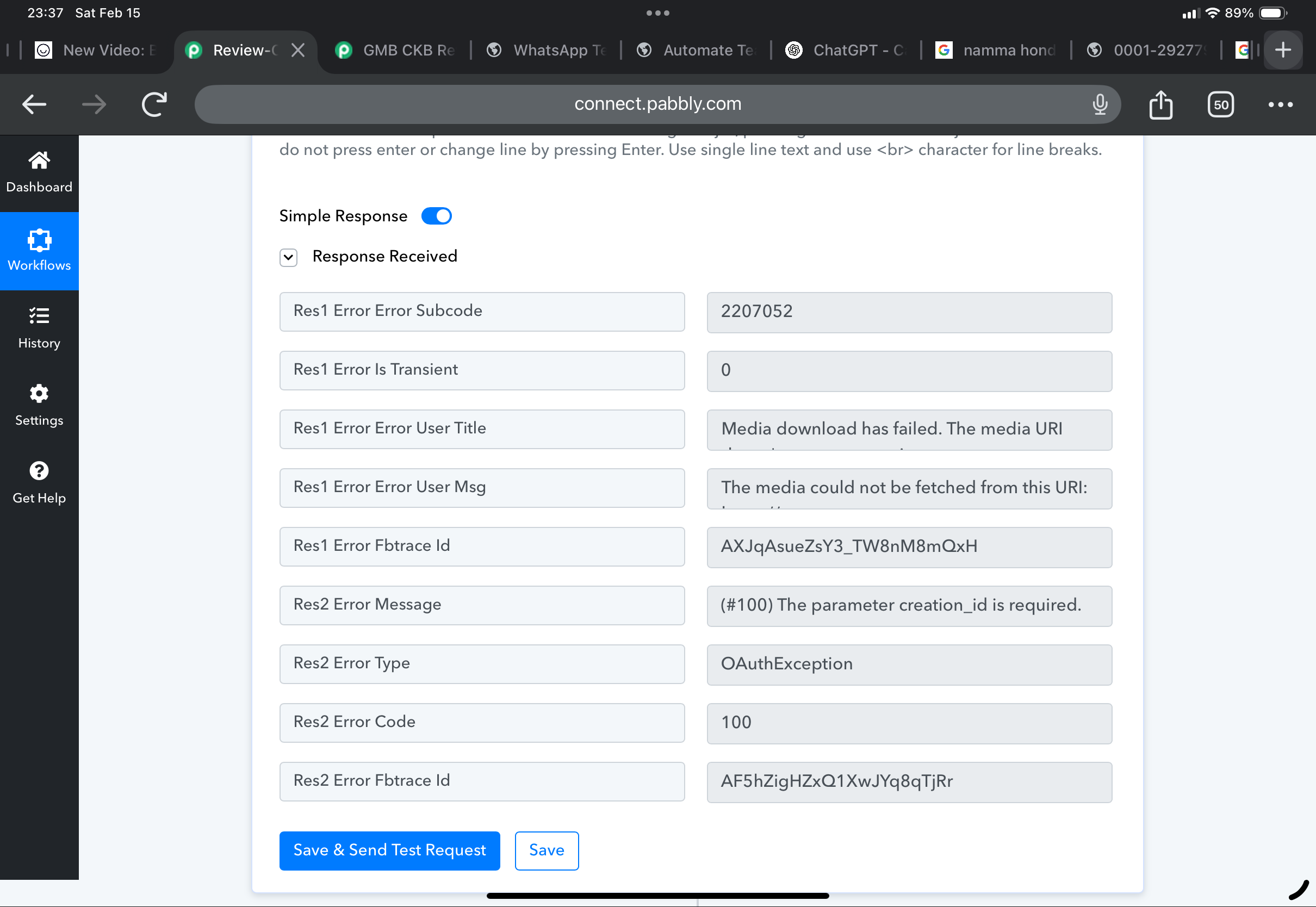Screen dimensions: 1316x907
Task: Open a new tab with plus button
Action: click(1282, 51)
